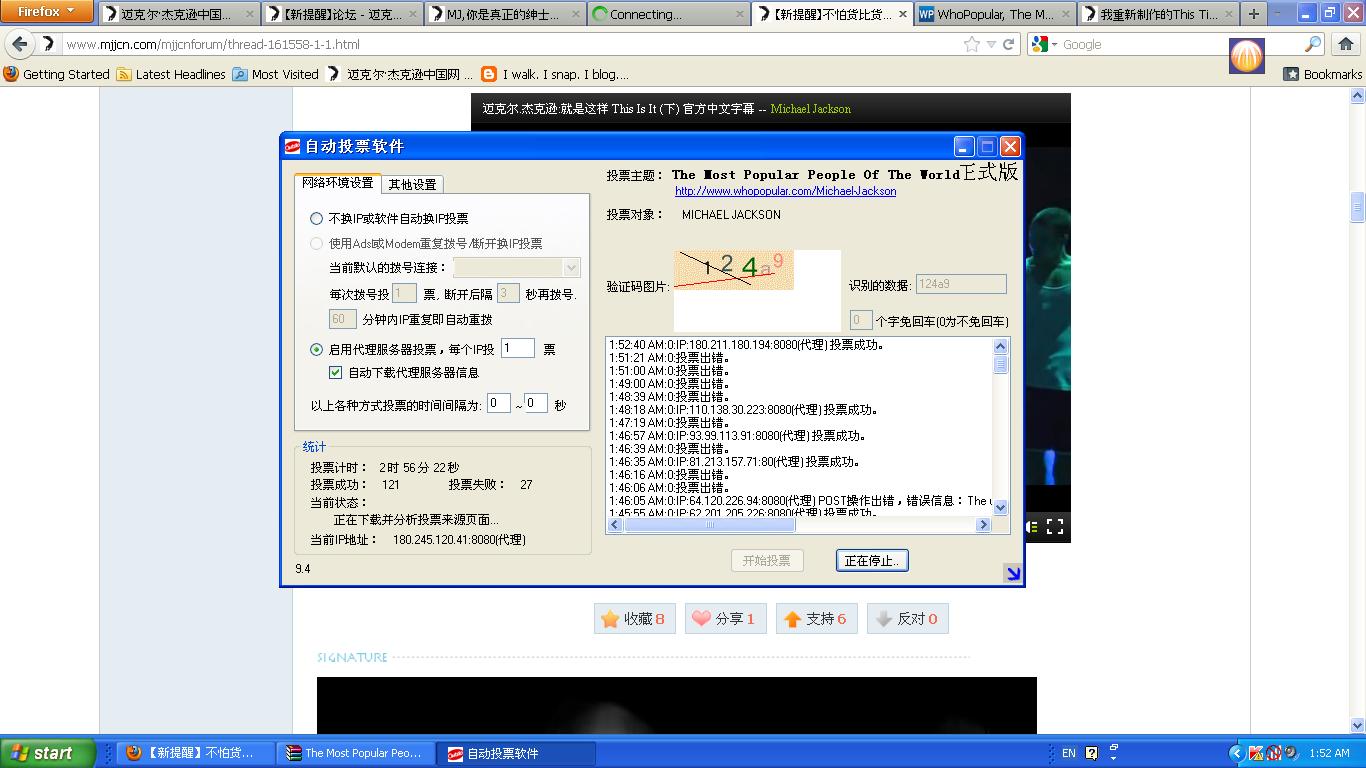Click the down-arrow 反对 oppose button
Viewport: 1366px width, 768px height.
tap(906, 619)
